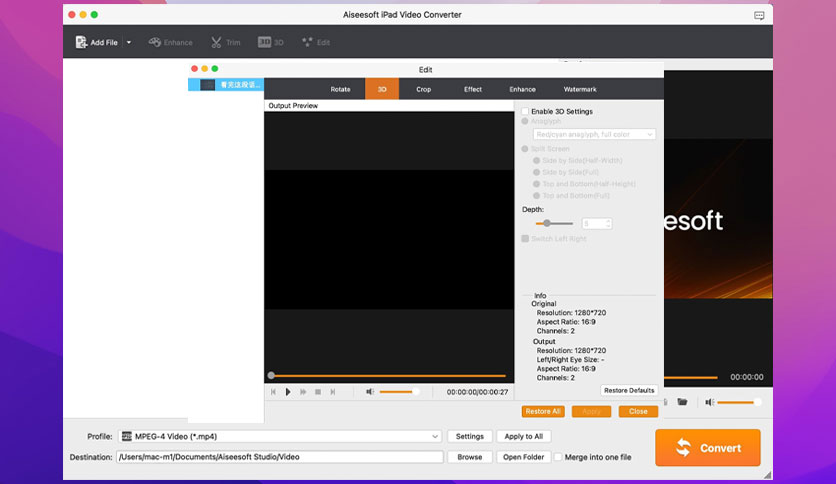The height and width of the screenshot is (484, 836).
Task: Click the orange Close button
Action: tap(638, 412)
